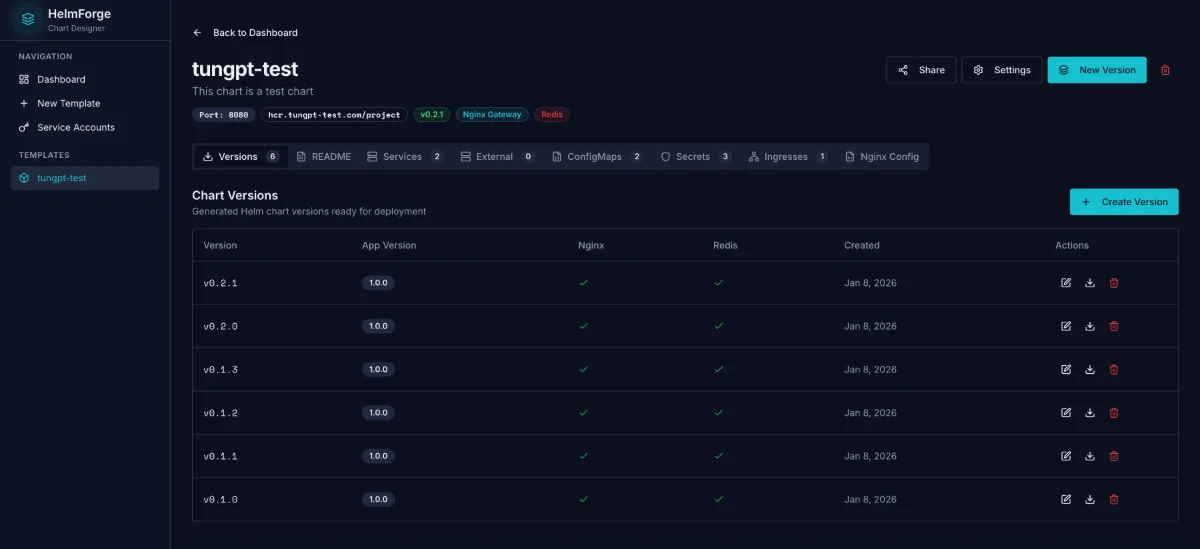This screenshot has height=549, width=1200.
Task: Delete version v0.1.0 trash icon
Action: click(x=1114, y=499)
